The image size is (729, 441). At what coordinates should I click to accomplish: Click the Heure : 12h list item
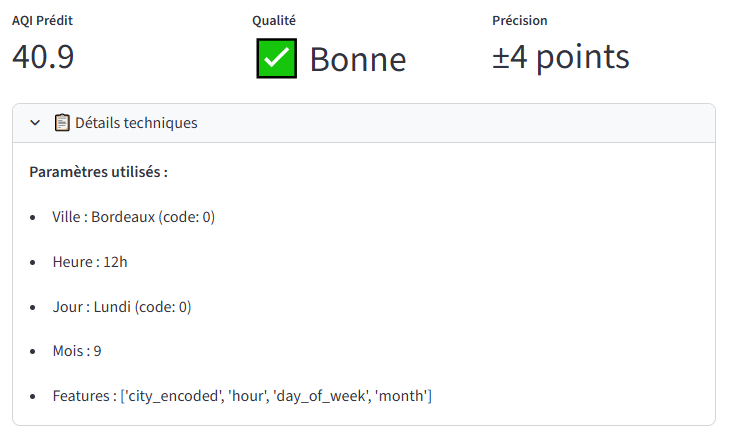click(90, 262)
